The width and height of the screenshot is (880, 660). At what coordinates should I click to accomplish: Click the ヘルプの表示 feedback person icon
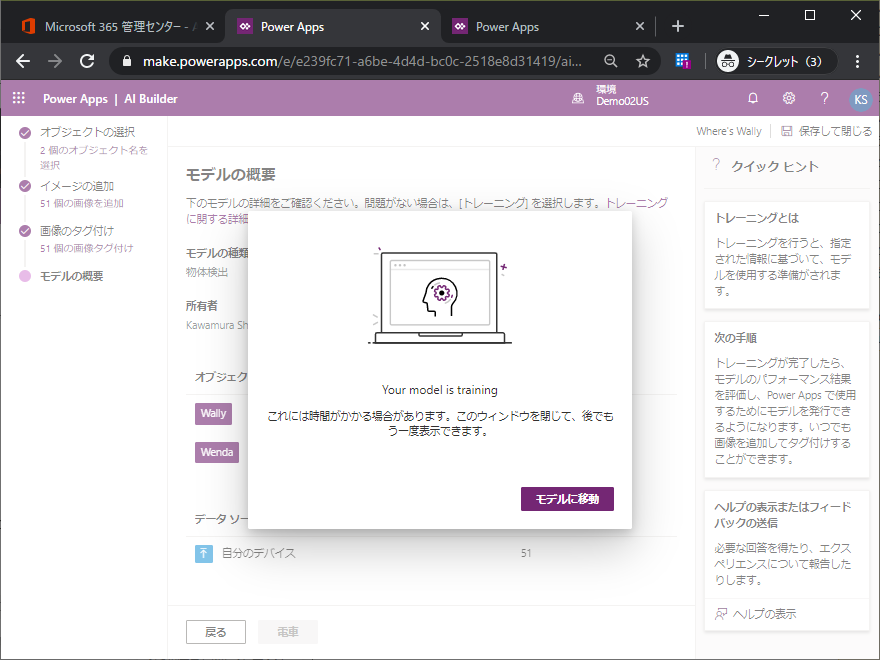pyautogui.click(x=721, y=614)
